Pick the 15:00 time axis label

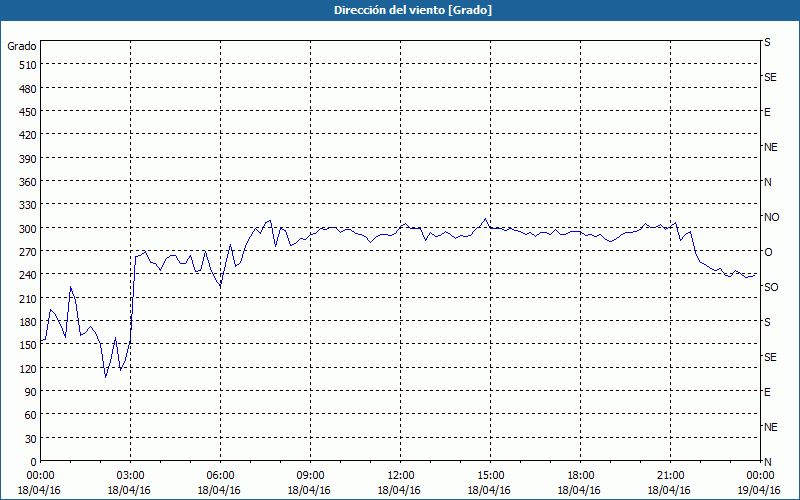(491, 476)
